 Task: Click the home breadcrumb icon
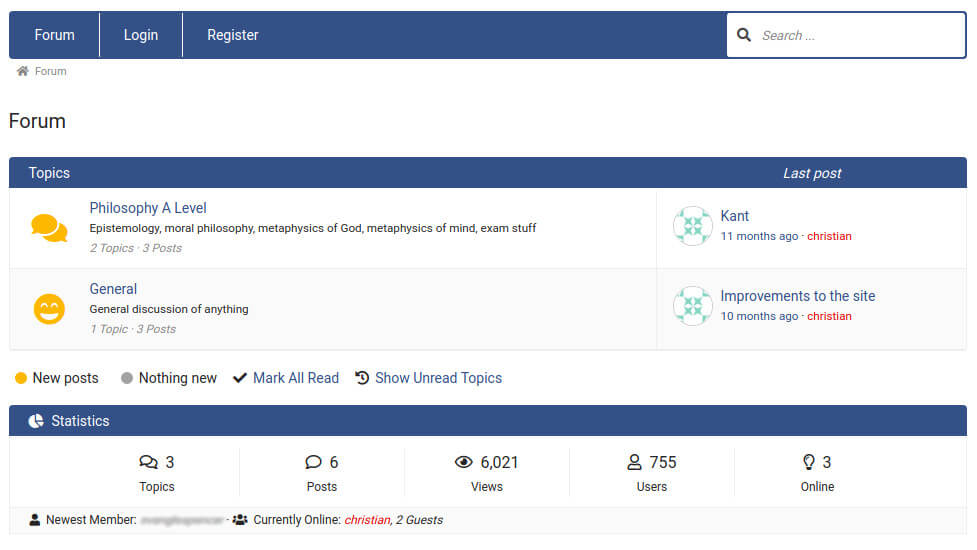(22, 71)
